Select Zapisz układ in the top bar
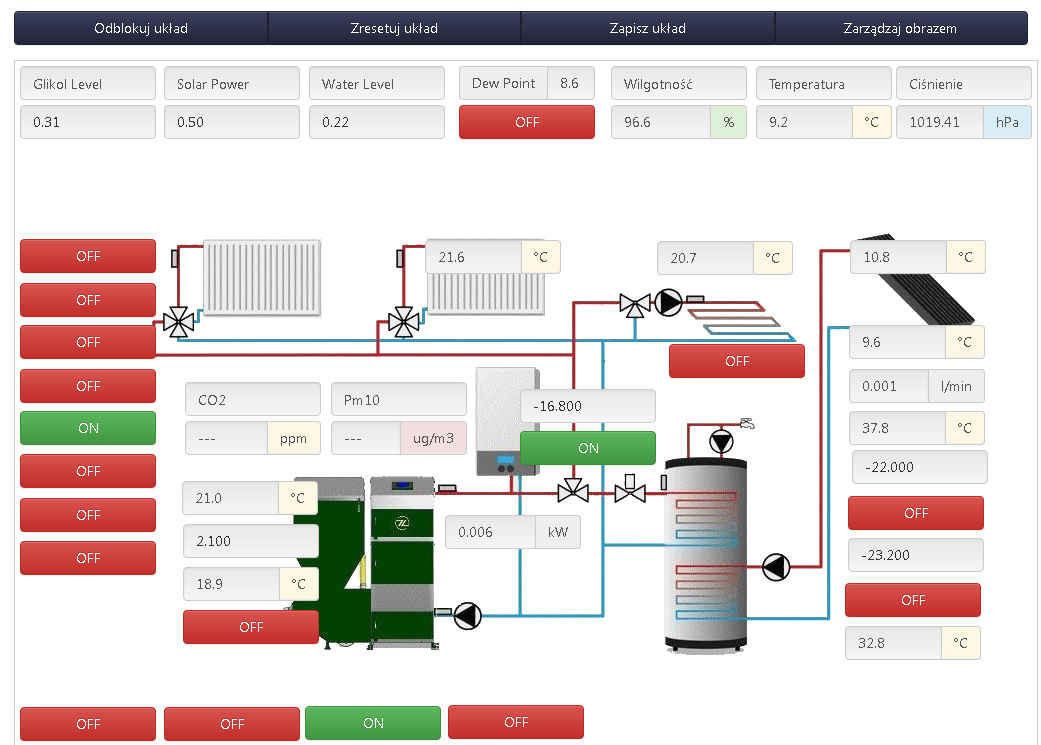1041x745 pixels. pos(647,28)
